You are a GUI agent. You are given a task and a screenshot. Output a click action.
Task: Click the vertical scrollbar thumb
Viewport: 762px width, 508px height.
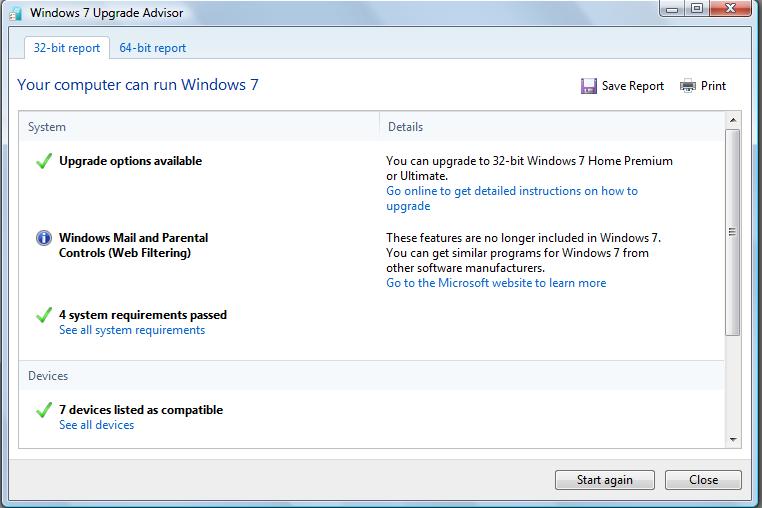(733, 232)
